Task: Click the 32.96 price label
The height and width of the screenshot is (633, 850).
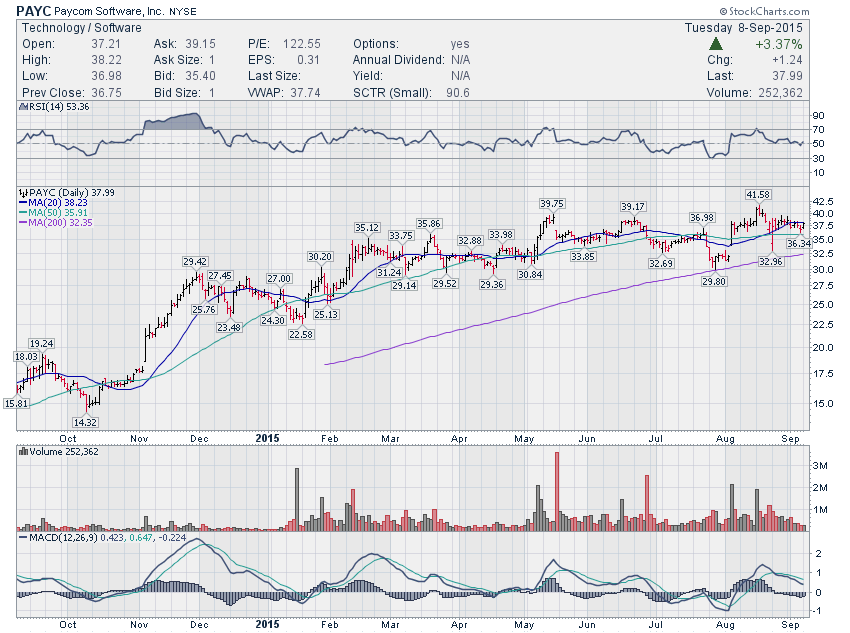Action: [770, 261]
